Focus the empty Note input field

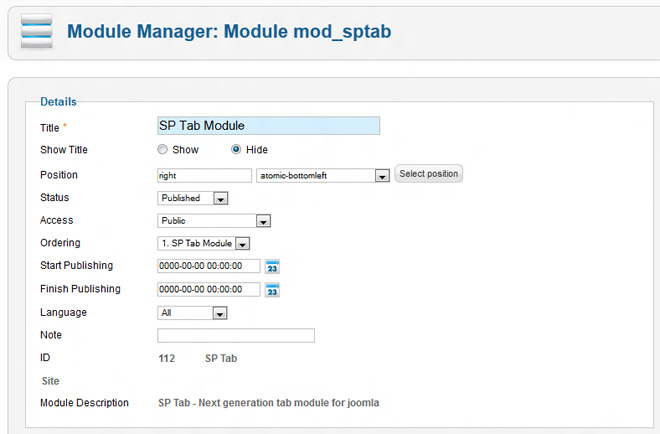(x=235, y=336)
